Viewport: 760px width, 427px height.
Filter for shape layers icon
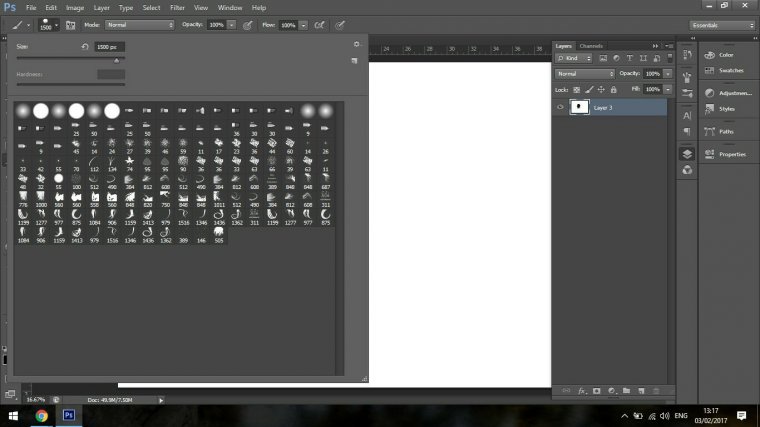[x=643, y=58]
